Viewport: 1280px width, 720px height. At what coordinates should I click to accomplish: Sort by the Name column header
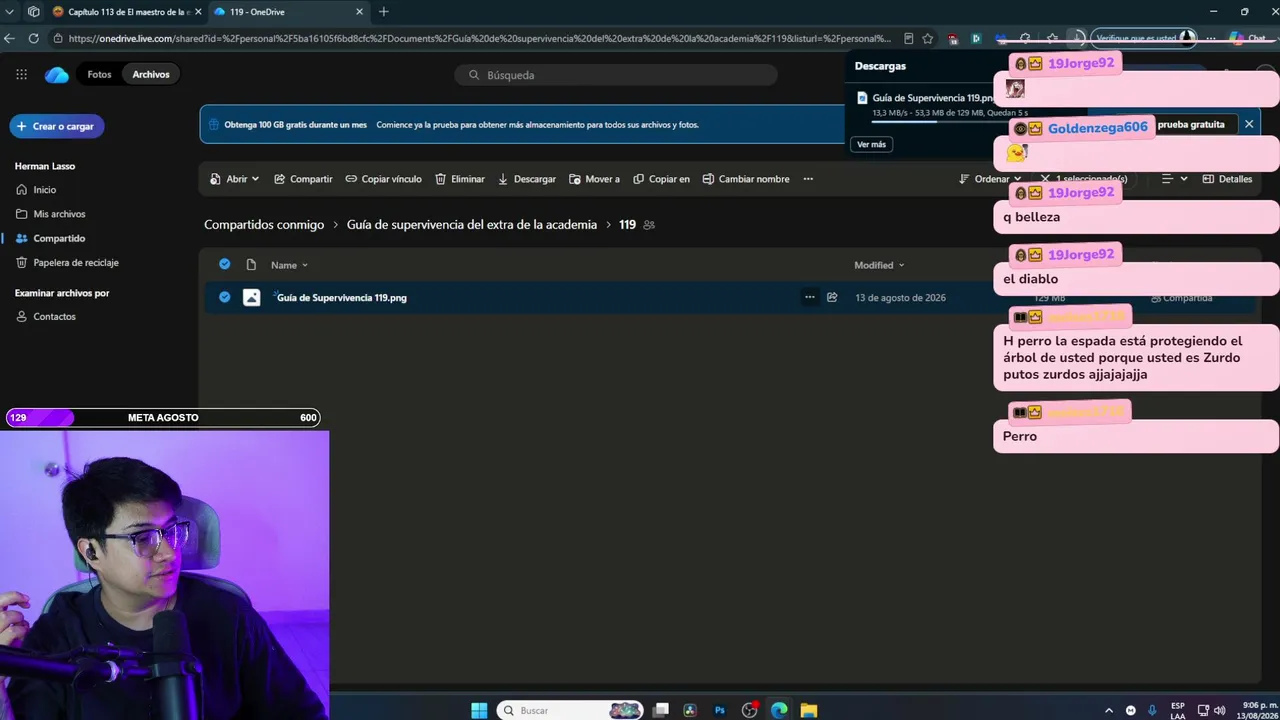coord(289,265)
